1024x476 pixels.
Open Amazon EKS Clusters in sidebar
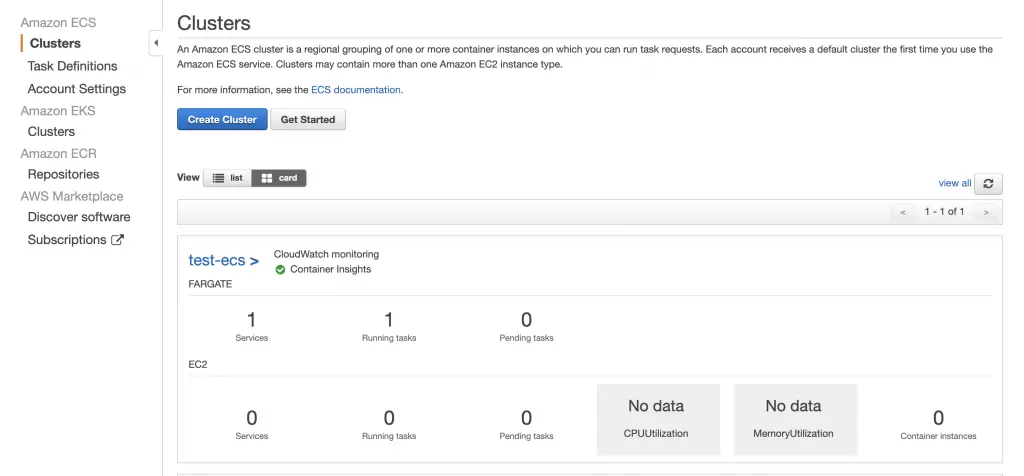point(51,131)
